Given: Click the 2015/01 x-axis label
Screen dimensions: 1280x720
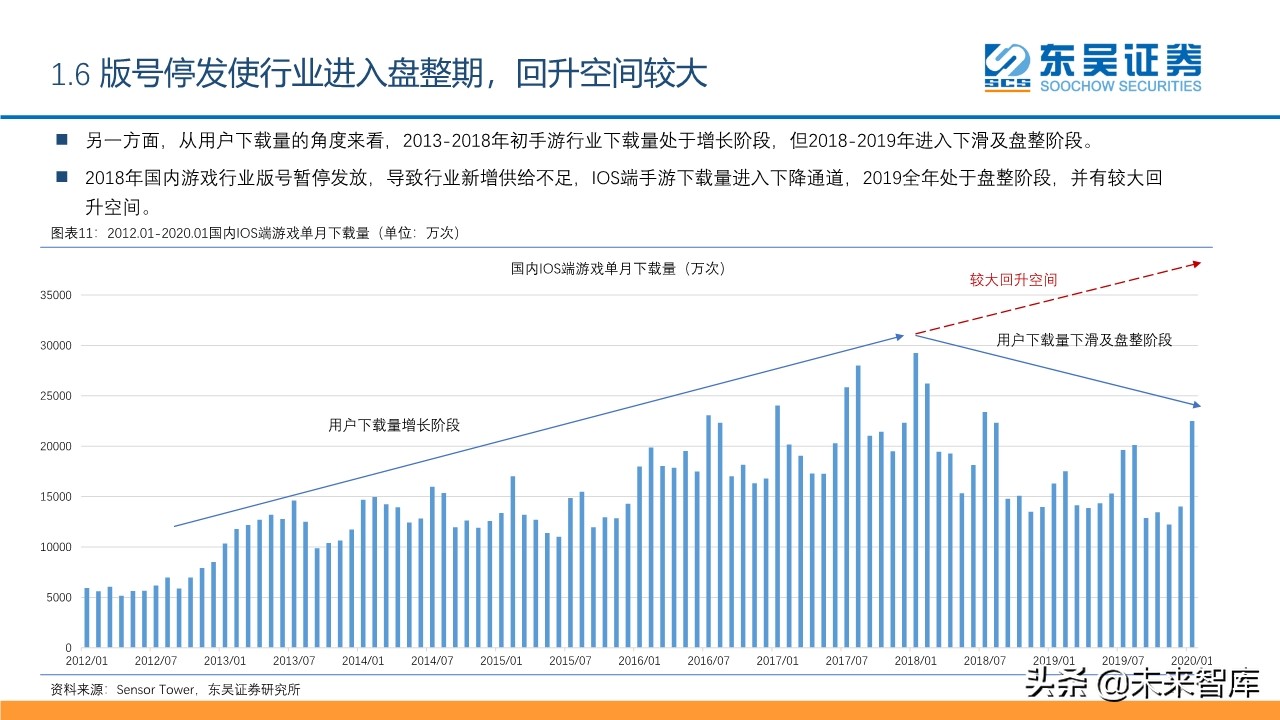Looking at the screenshot, I should click(x=501, y=661).
